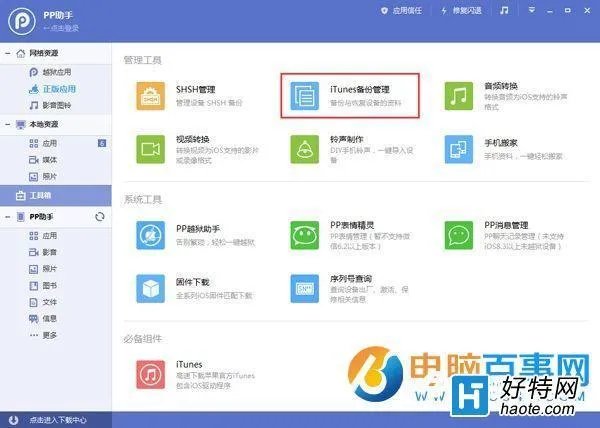Launch the 视频转换 camera icon
Image resolution: width=600 pixels, height=428 pixels.
click(x=150, y=149)
